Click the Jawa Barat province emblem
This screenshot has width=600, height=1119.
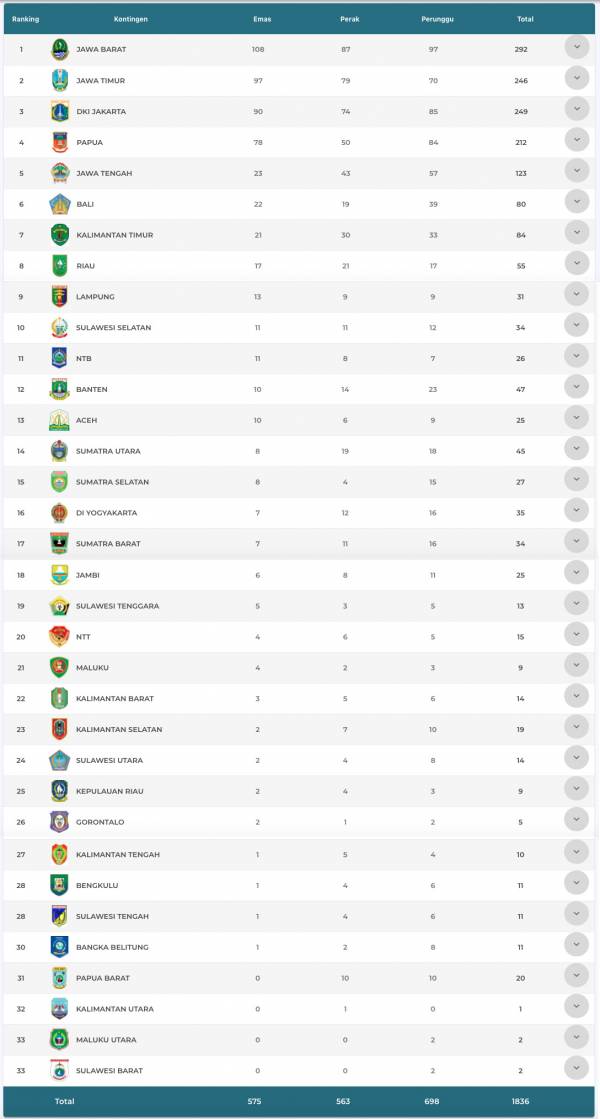(x=60, y=49)
